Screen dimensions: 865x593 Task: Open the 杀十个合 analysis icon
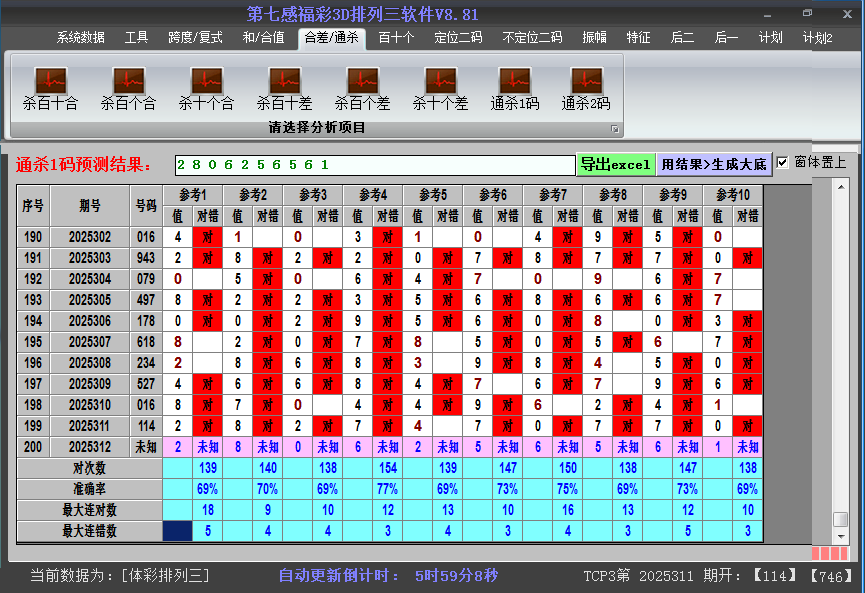206,82
